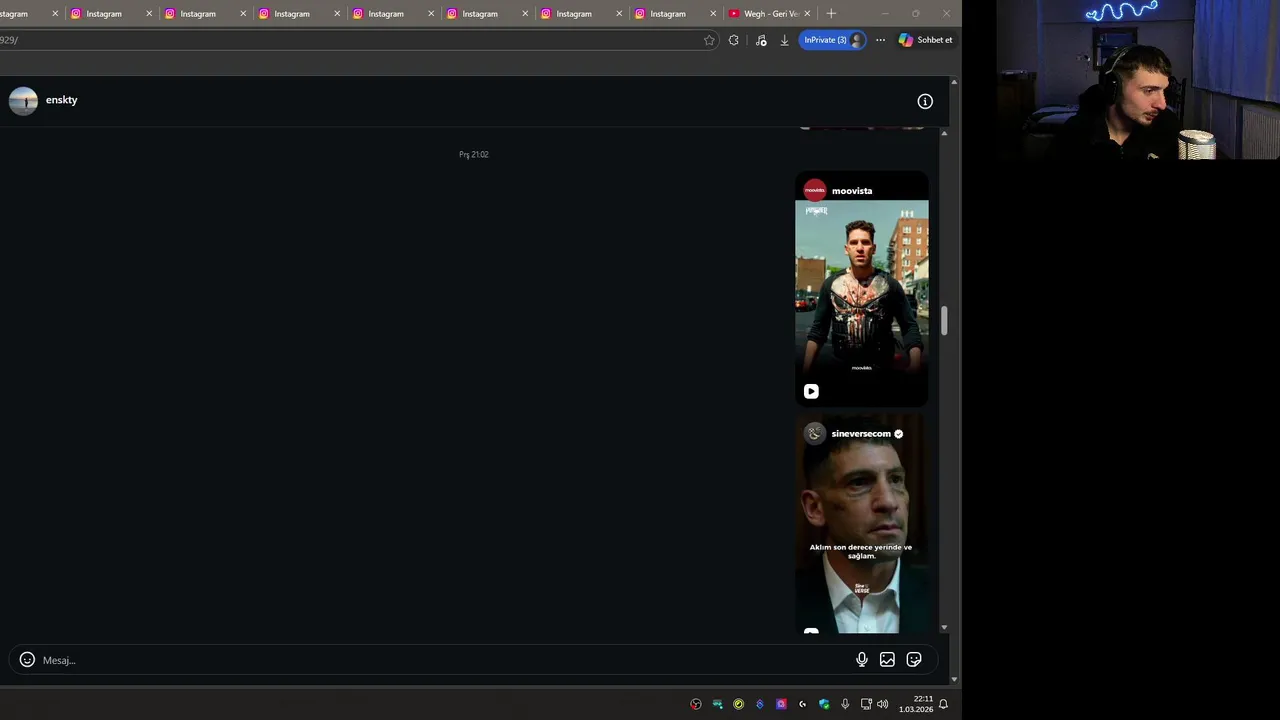Click page scrollbar up arrow

click(x=954, y=82)
